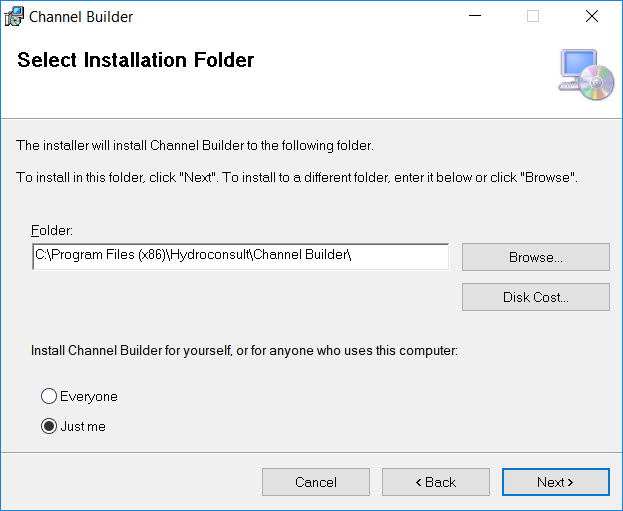Click the greyed-out maximize window button

(533, 16)
